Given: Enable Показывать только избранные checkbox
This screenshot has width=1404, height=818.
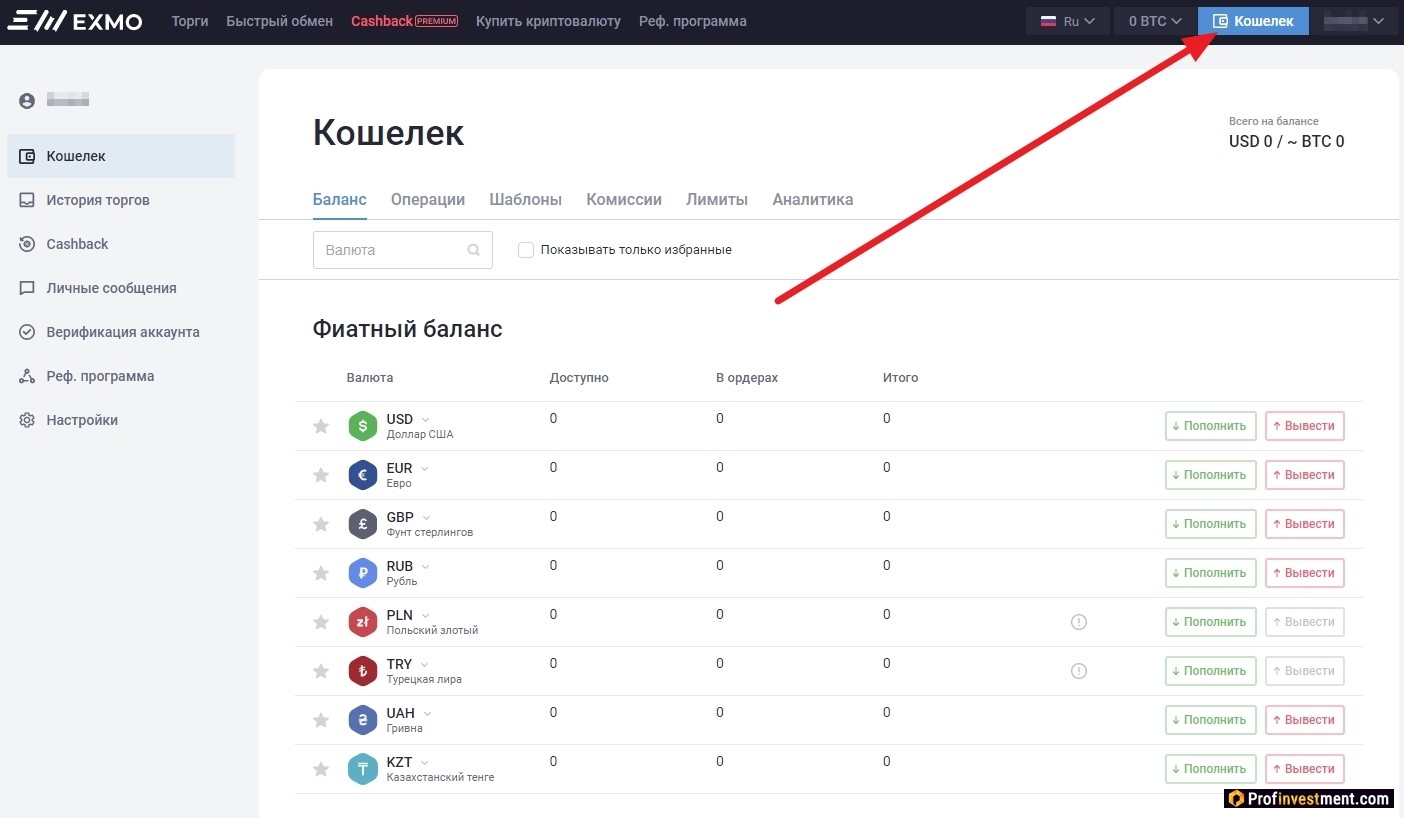Looking at the screenshot, I should [526, 250].
